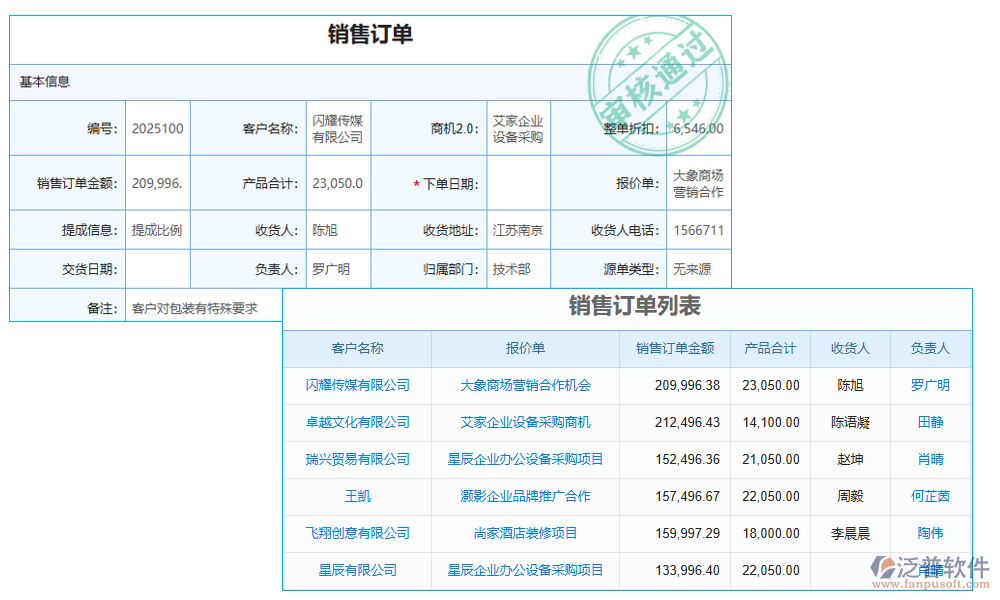
Task: Open quotation 艾家企业设备采购商机
Action: coord(524,422)
